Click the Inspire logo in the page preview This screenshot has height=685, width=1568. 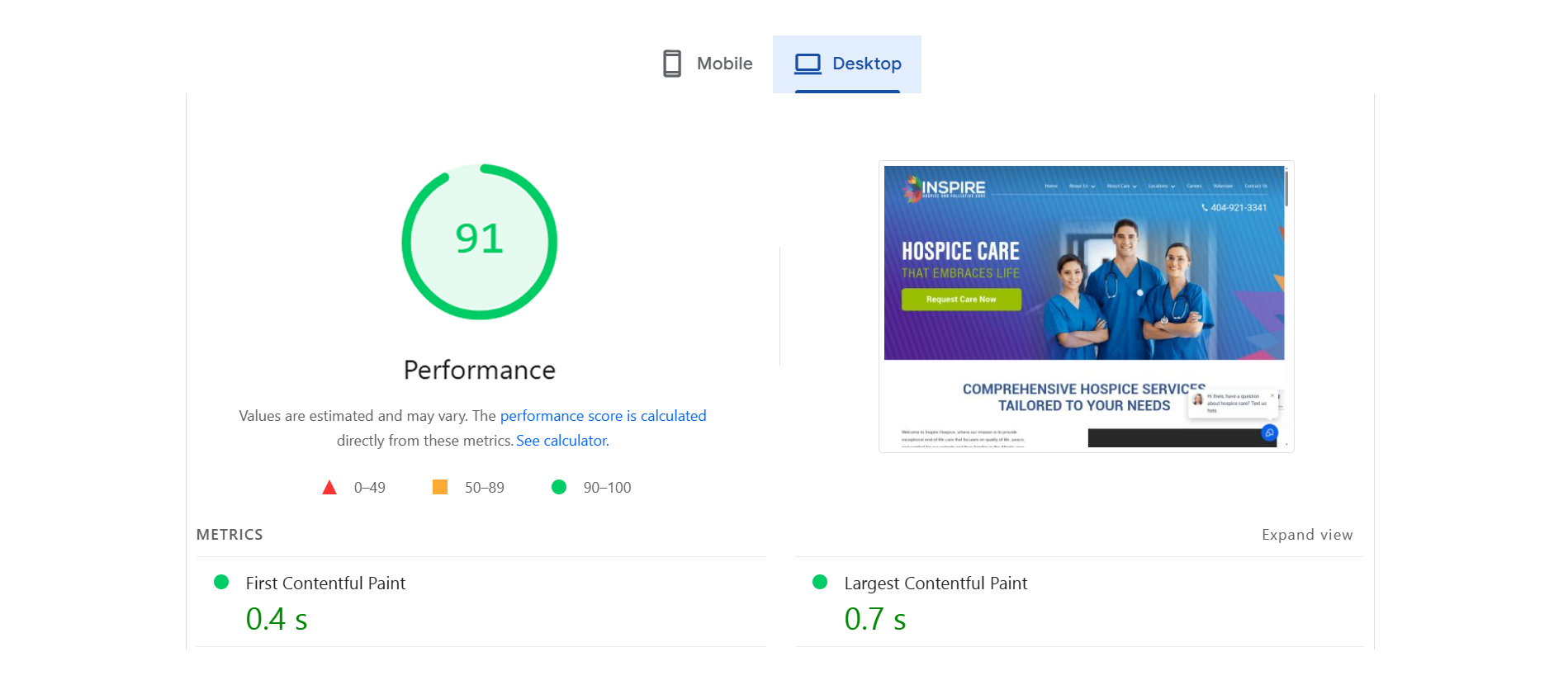pyautogui.click(x=945, y=189)
